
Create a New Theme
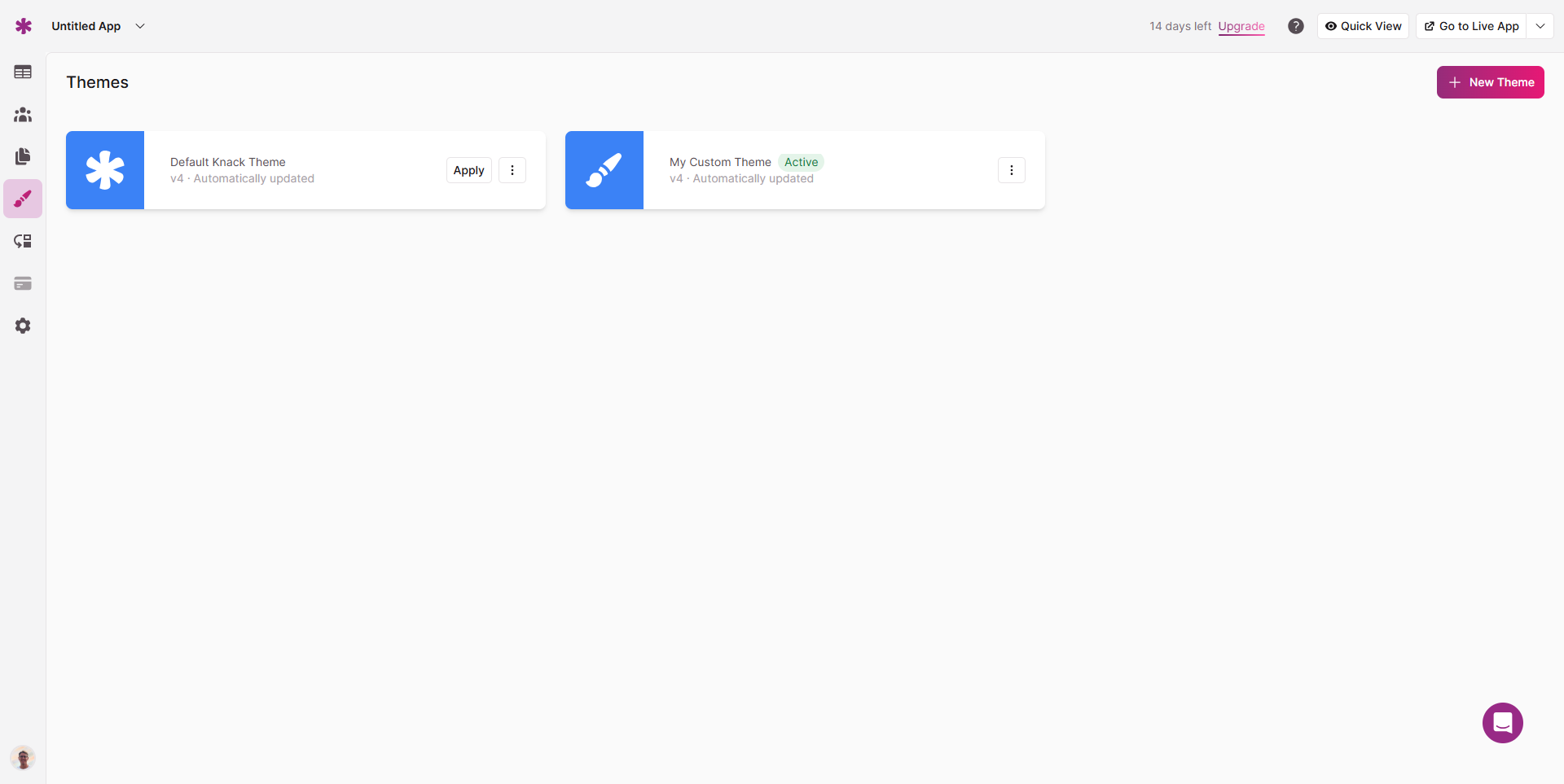1490,82
